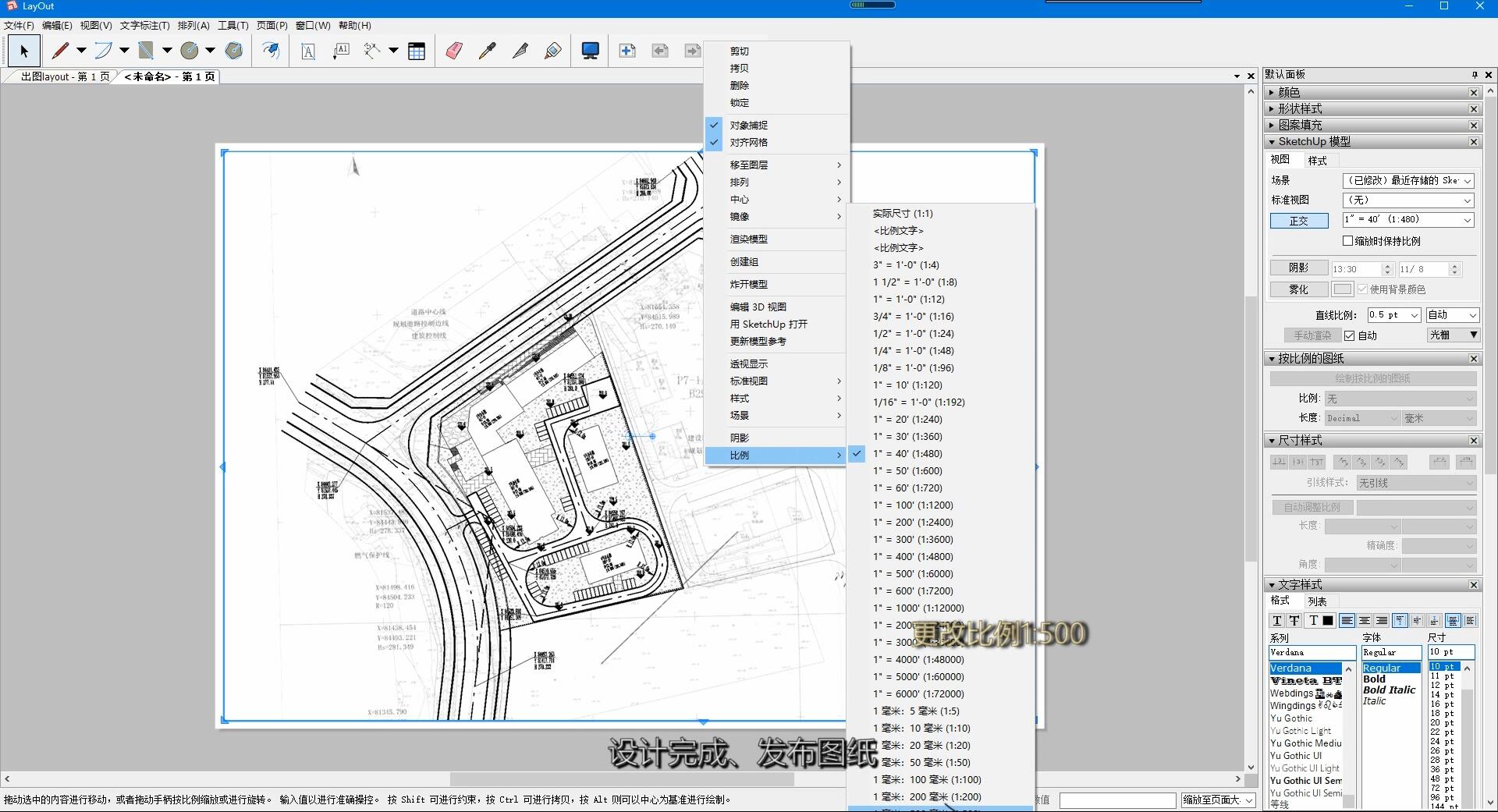Toggle the 正交 ortho button
This screenshot has width=1498, height=812.
1299,221
